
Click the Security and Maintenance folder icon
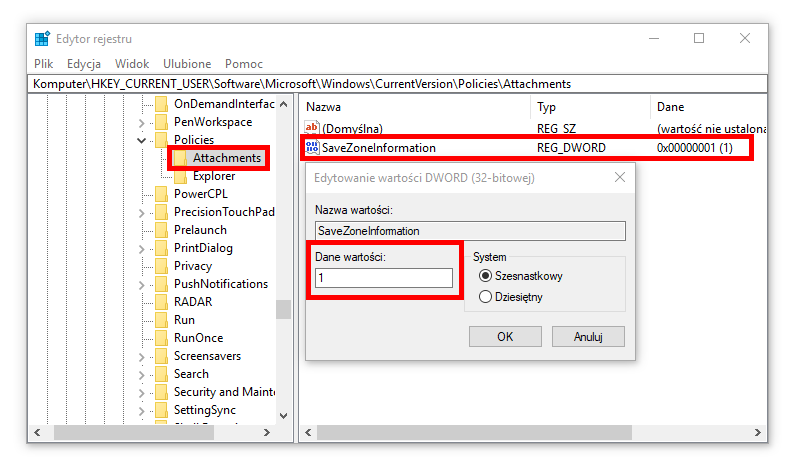click(x=162, y=392)
